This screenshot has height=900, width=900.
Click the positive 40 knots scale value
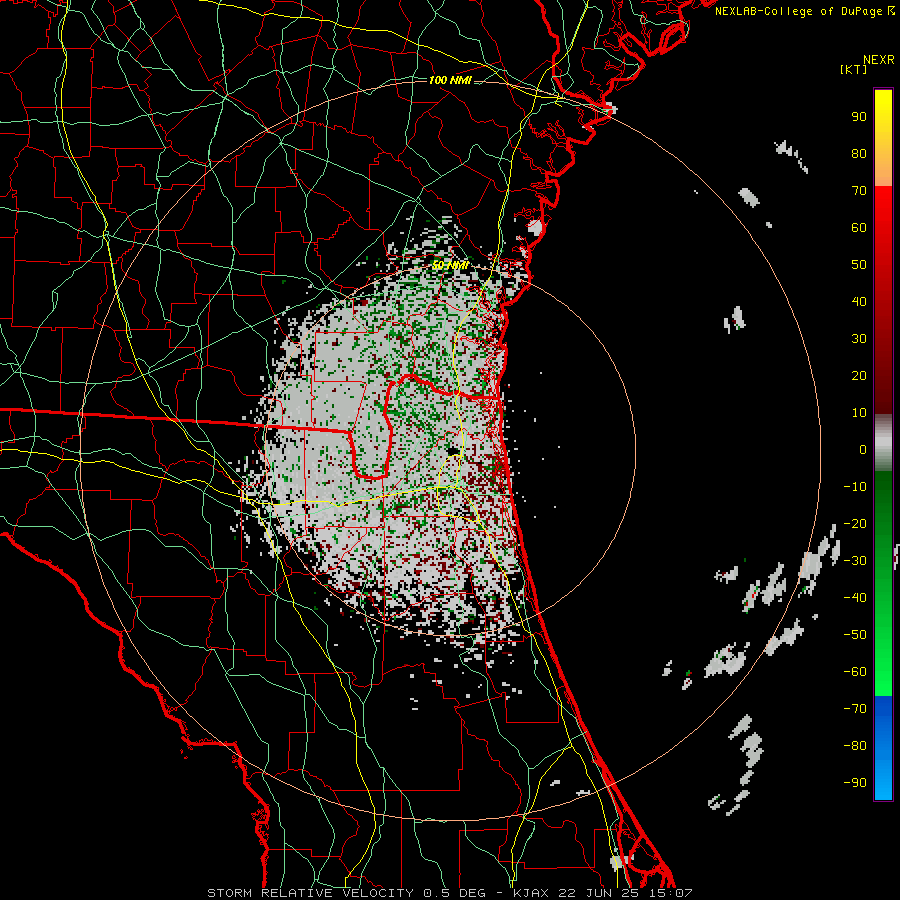[859, 302]
